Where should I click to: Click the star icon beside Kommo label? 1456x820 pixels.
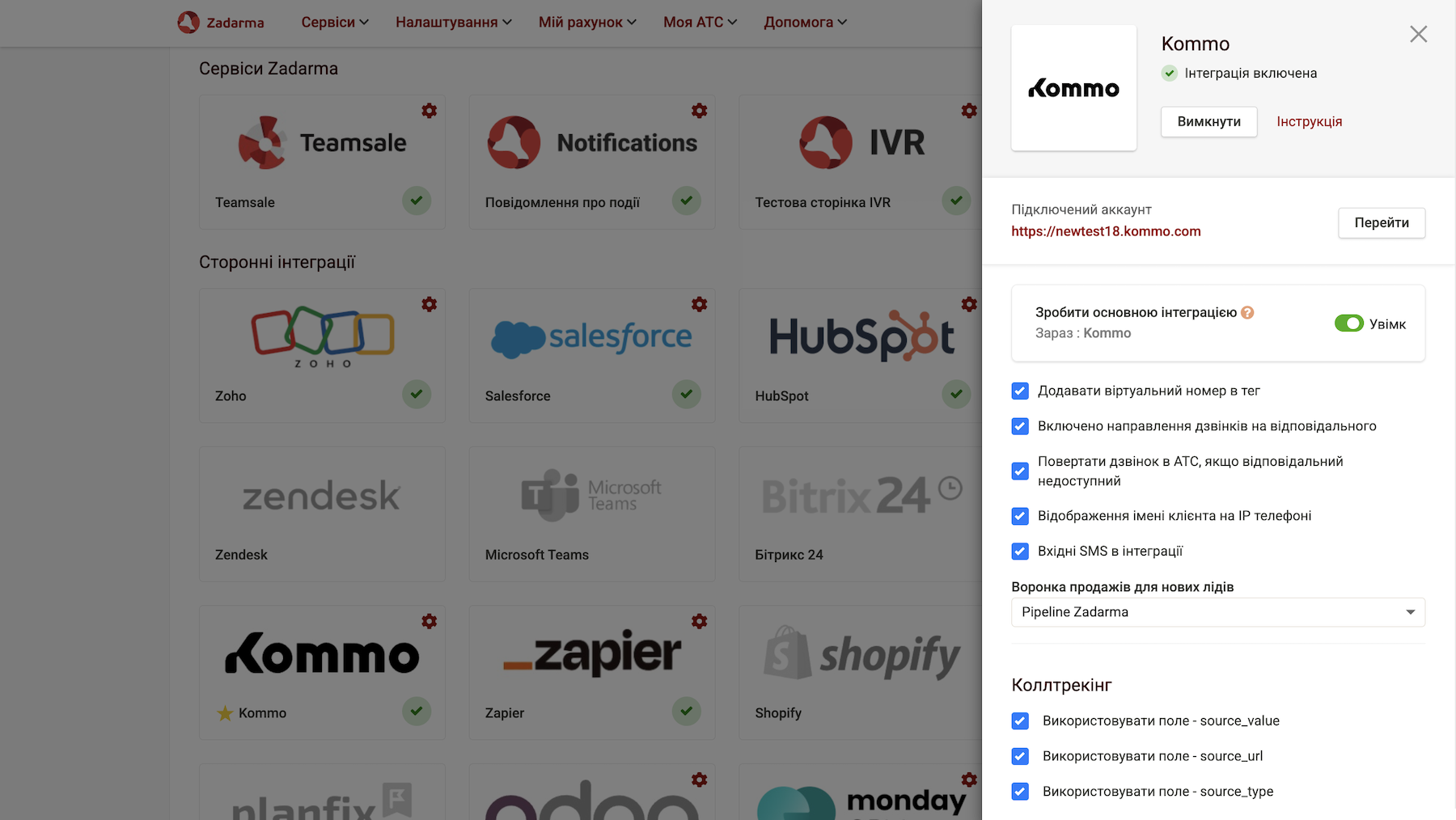coord(225,713)
